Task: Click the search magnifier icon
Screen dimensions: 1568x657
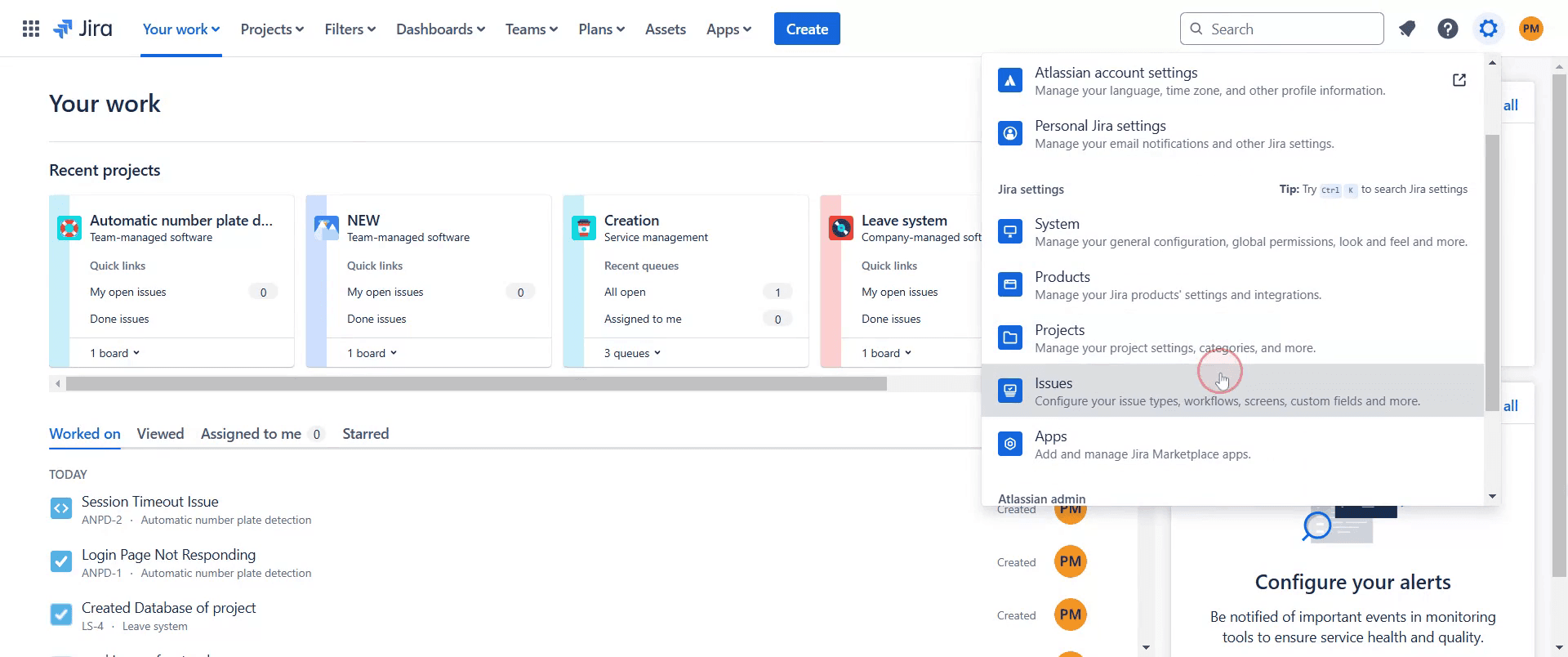Action: point(1196,29)
